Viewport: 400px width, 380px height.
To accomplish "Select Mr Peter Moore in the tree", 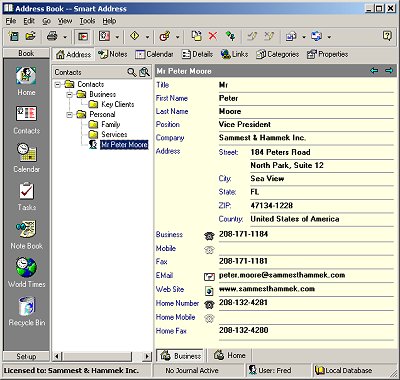I will click(x=124, y=145).
